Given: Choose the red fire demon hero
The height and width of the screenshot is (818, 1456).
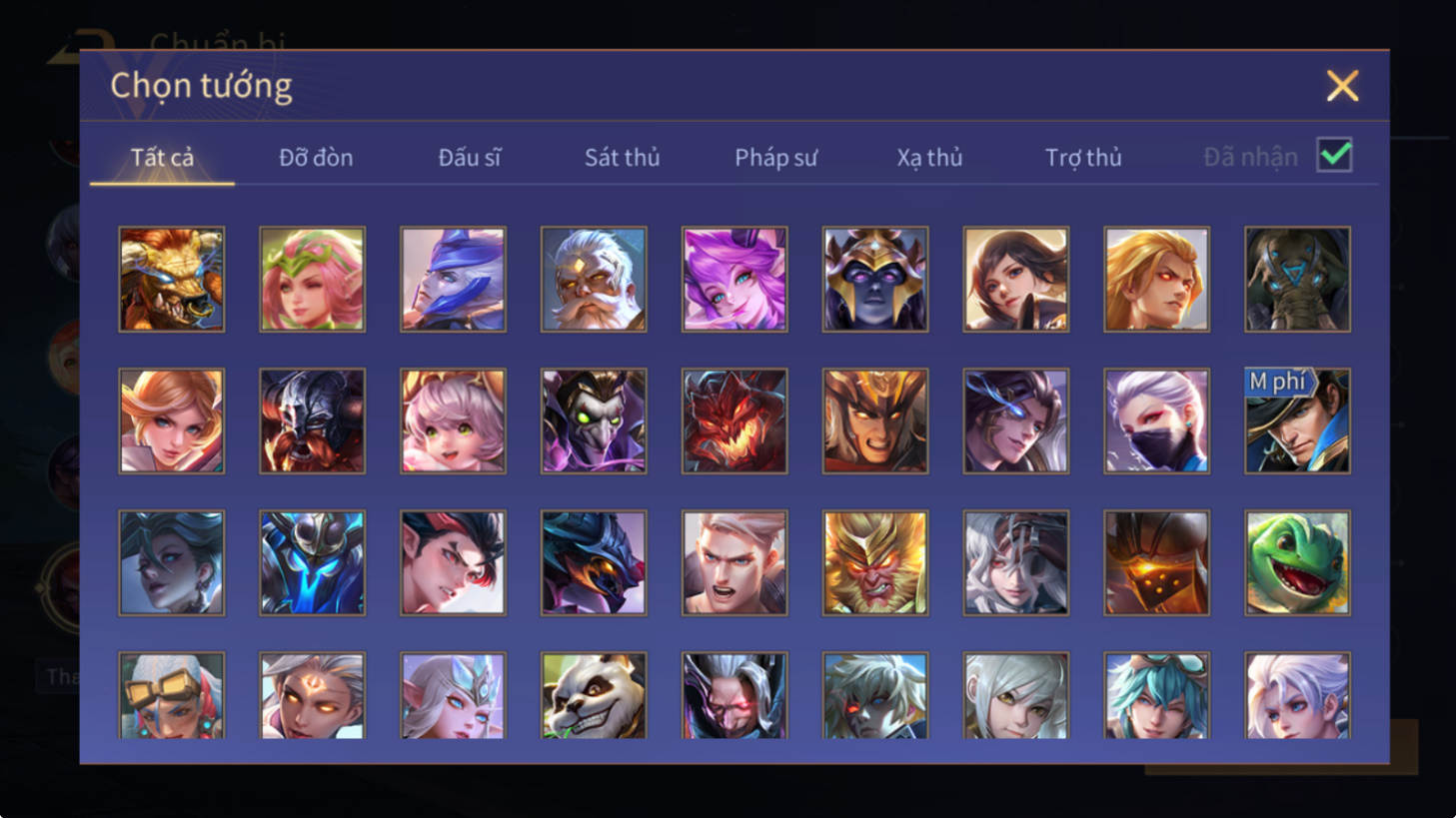Looking at the screenshot, I should point(734,420).
